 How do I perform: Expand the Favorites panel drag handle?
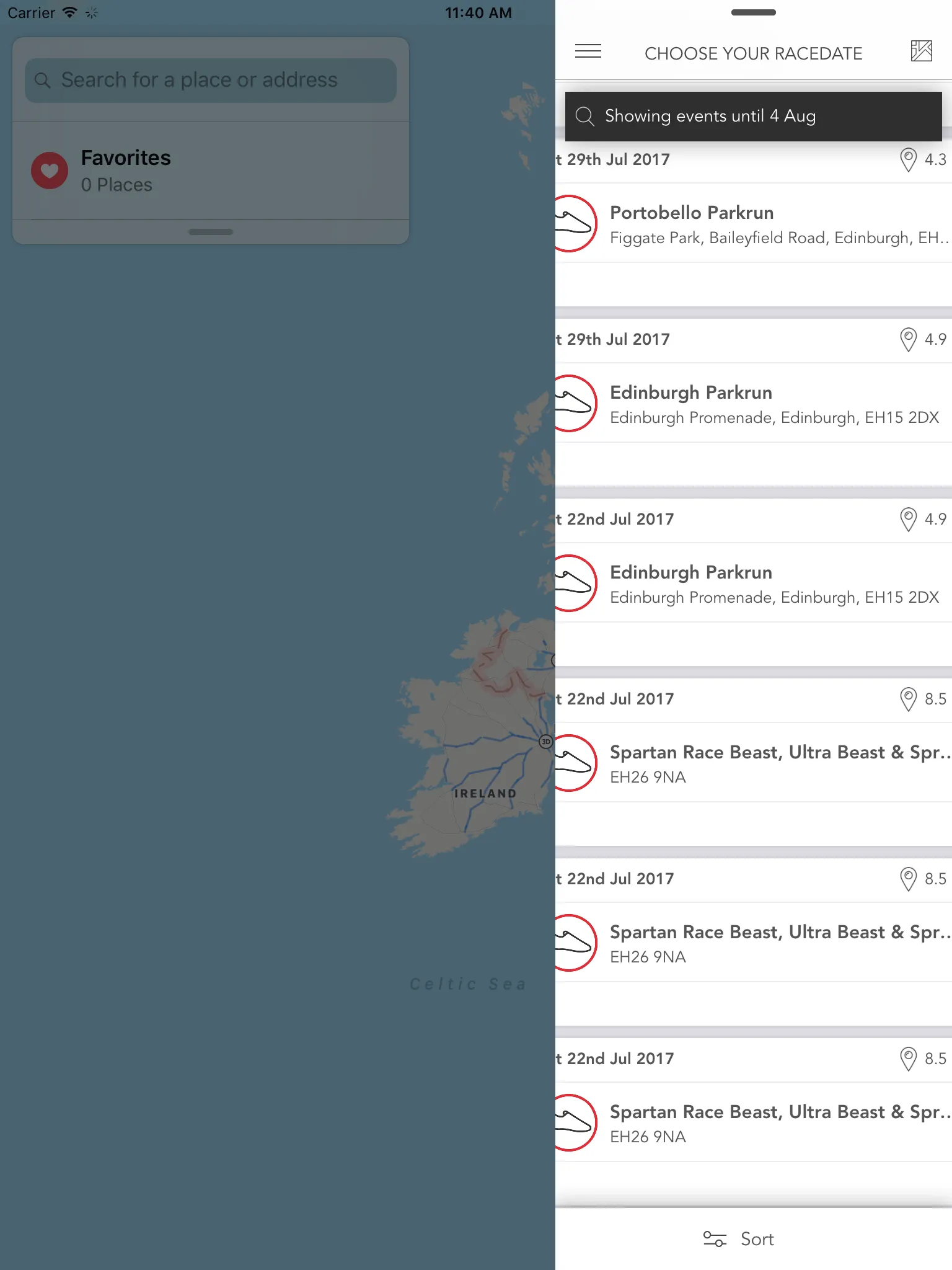point(211,232)
